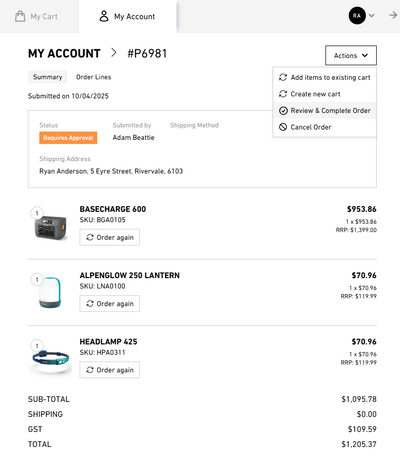Screen dimensions: 400x463
Task: Open the Headlamp 425 product thumbnail
Action: [x=51, y=358]
